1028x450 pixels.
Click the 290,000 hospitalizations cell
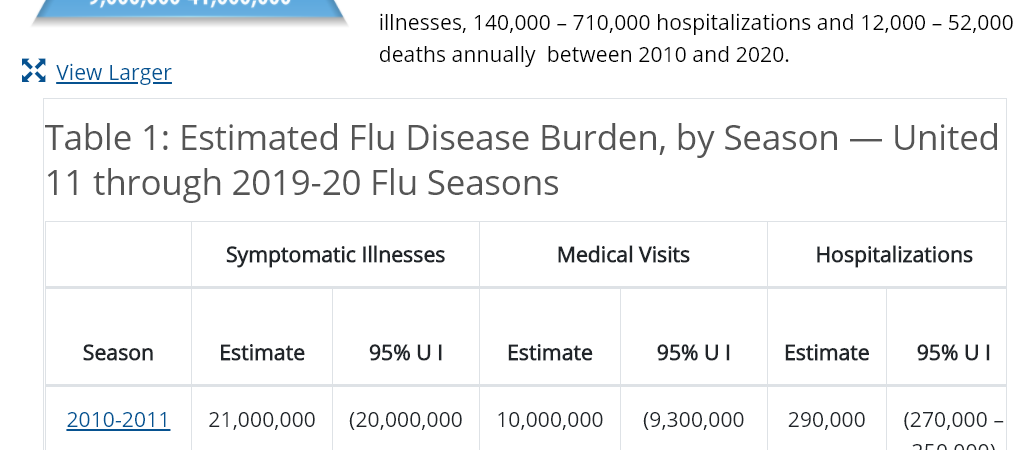[x=827, y=420]
